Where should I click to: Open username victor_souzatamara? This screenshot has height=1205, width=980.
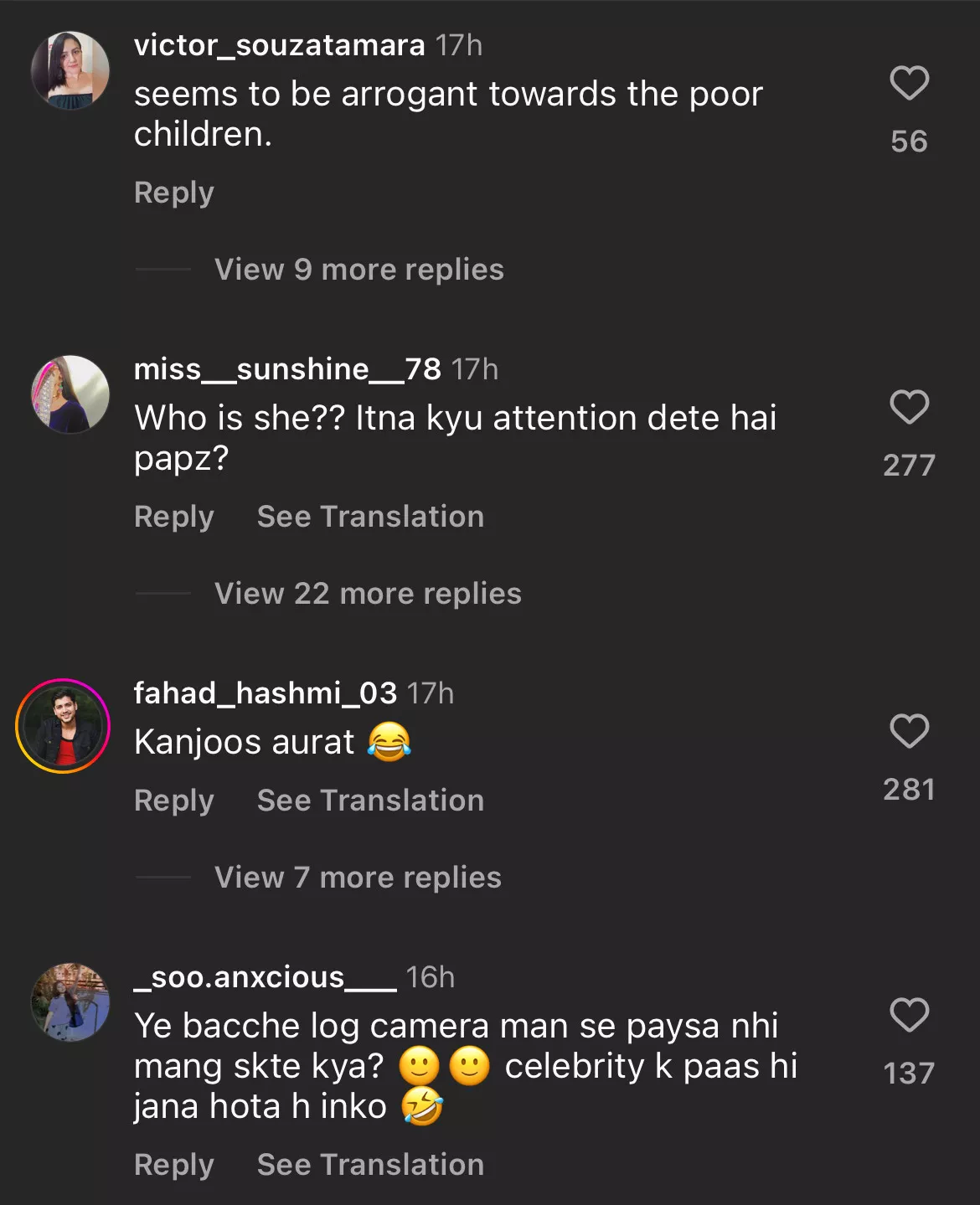point(279,45)
